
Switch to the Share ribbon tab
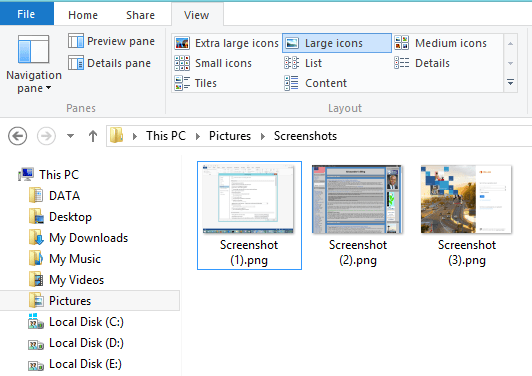pyautogui.click(x=140, y=15)
